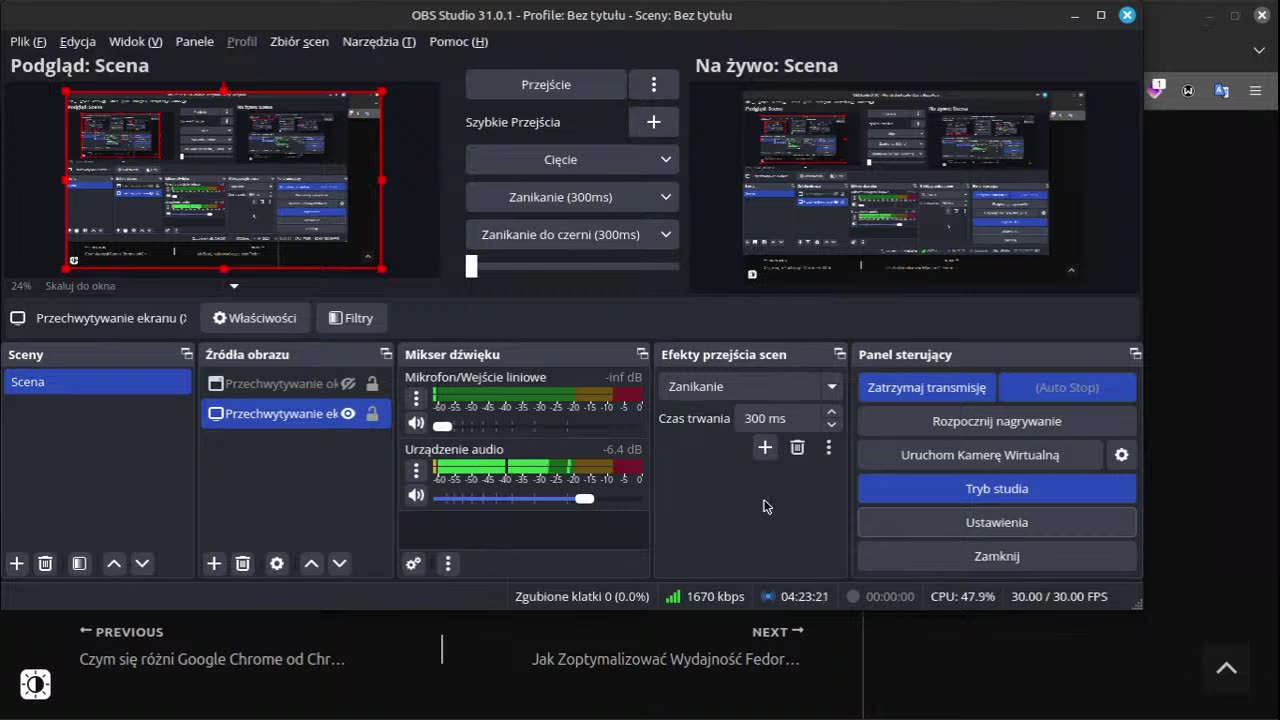
Task: Open Edycja menu
Action: tap(78, 42)
